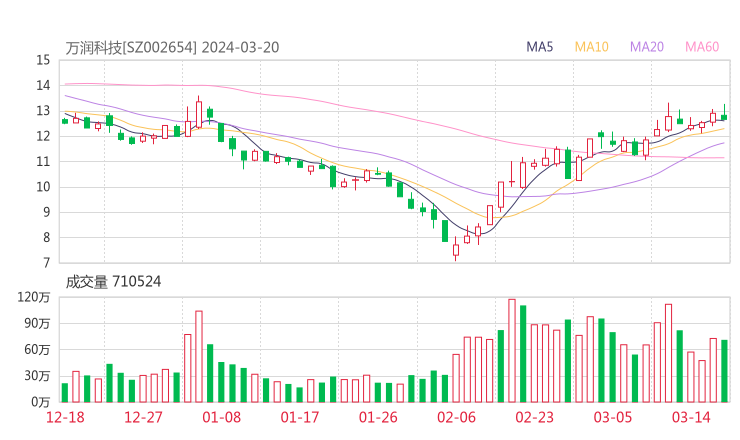Click the 15 price axis label
The width and height of the screenshot is (740, 440).
[x=43, y=60]
